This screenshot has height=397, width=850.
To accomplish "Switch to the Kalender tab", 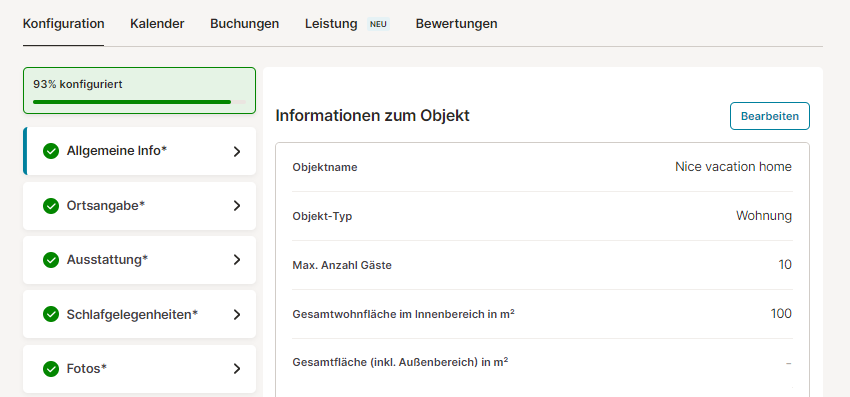I will tap(157, 24).
